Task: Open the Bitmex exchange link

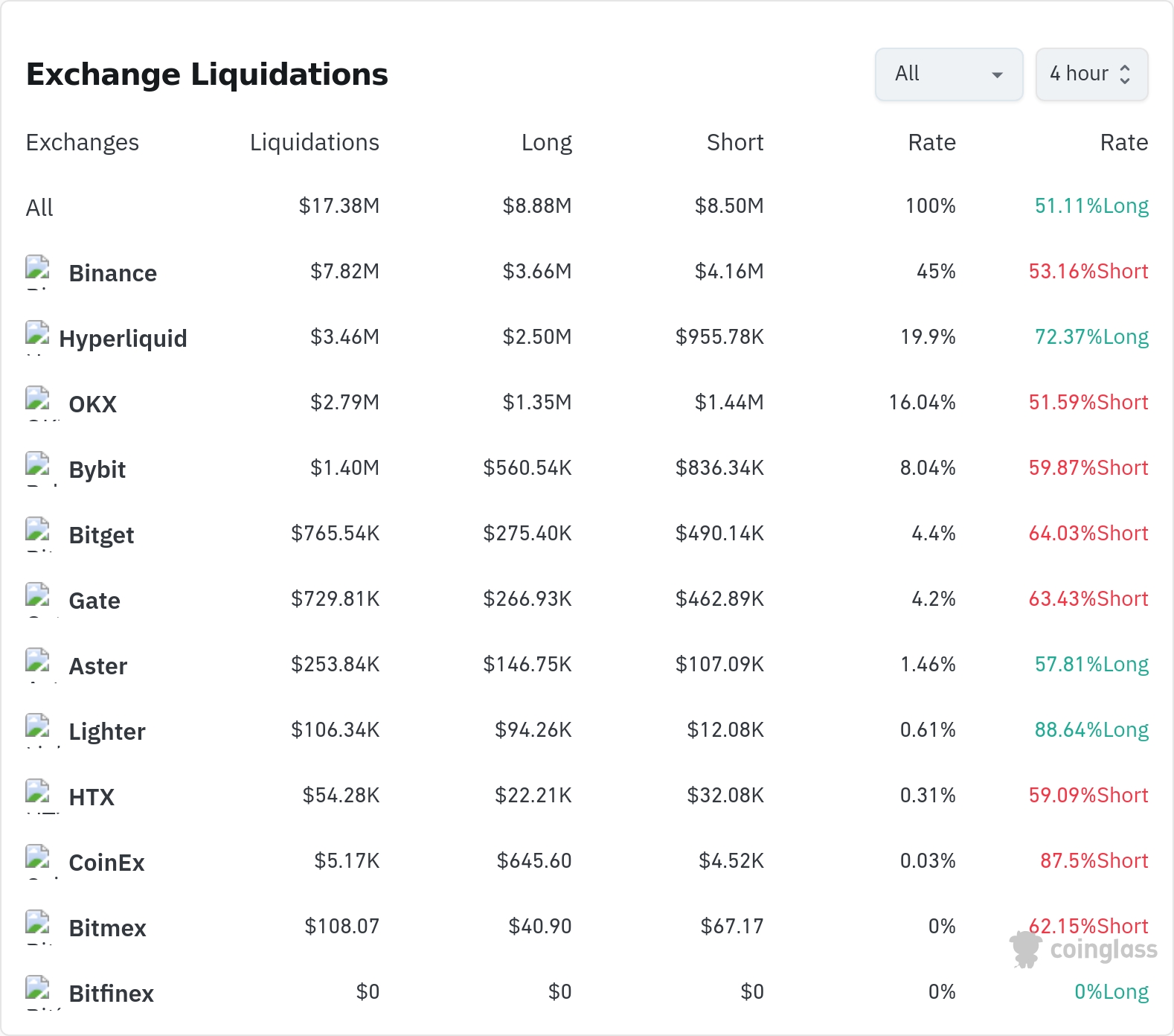Action: click(x=107, y=928)
